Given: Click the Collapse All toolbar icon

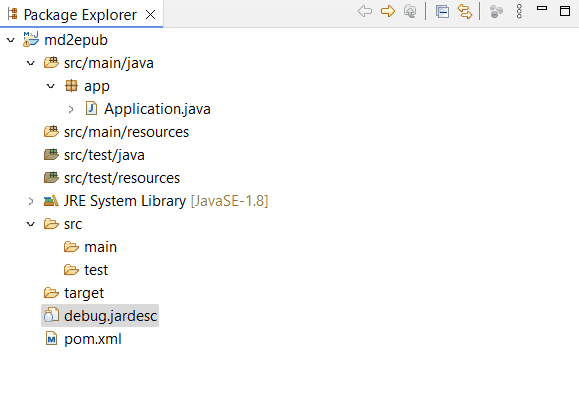Looking at the screenshot, I should coord(442,11).
